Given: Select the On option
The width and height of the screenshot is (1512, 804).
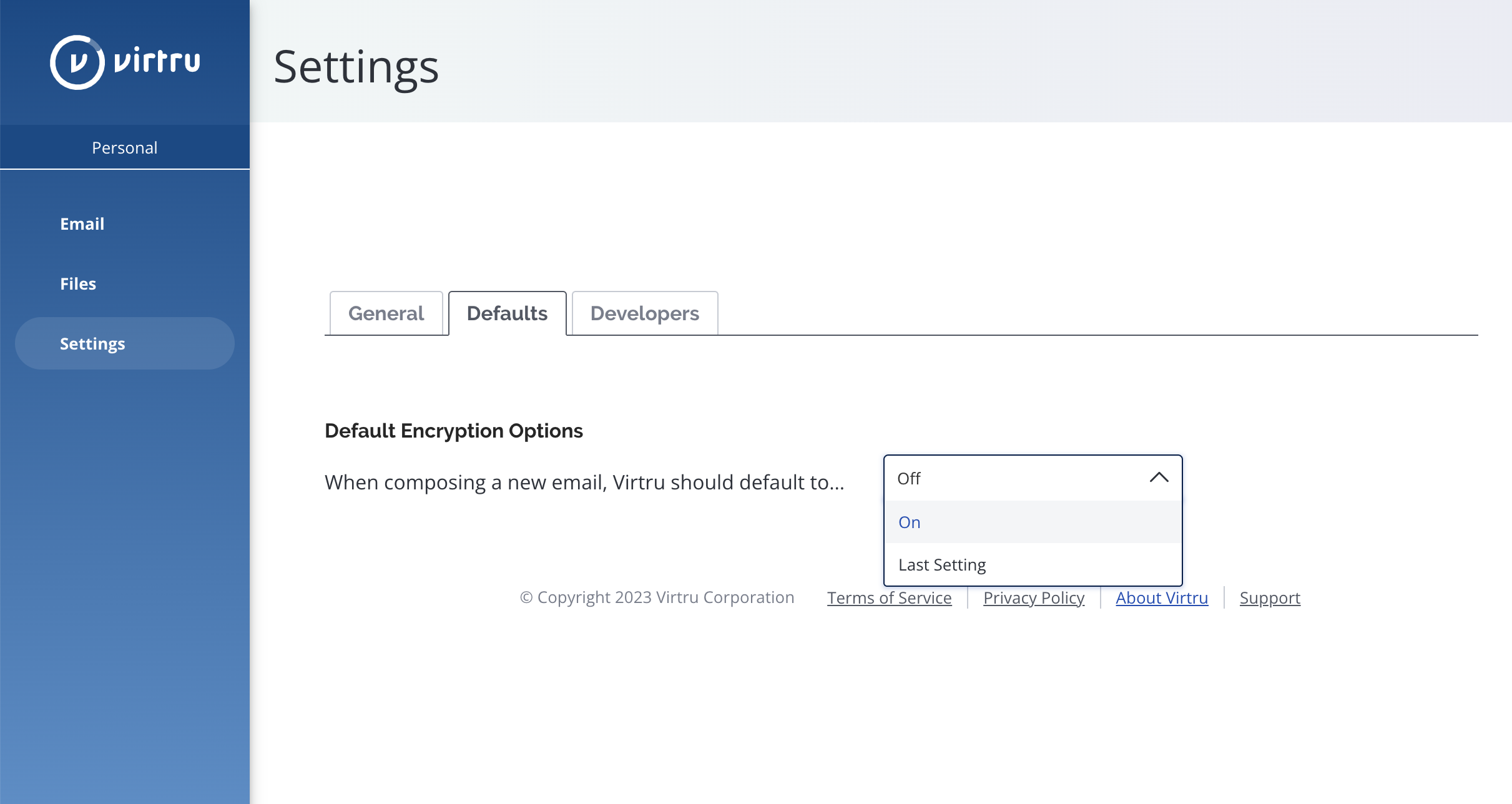Looking at the screenshot, I should 1033,522.
